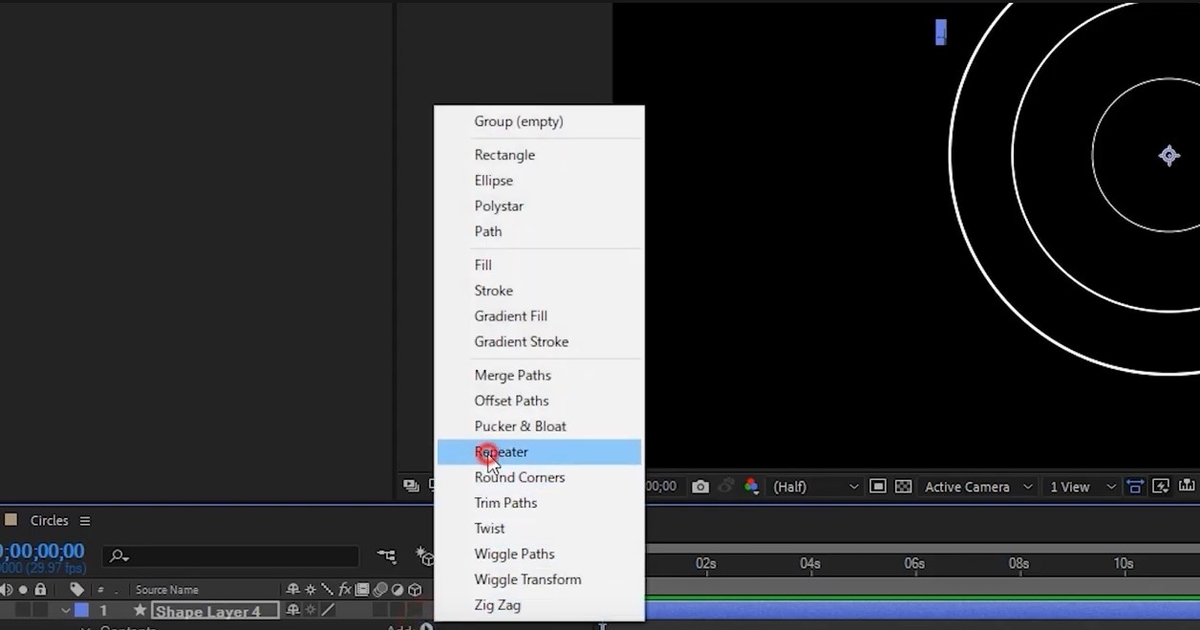Click the Effect fx column header
This screenshot has height=630, width=1200.
point(345,590)
